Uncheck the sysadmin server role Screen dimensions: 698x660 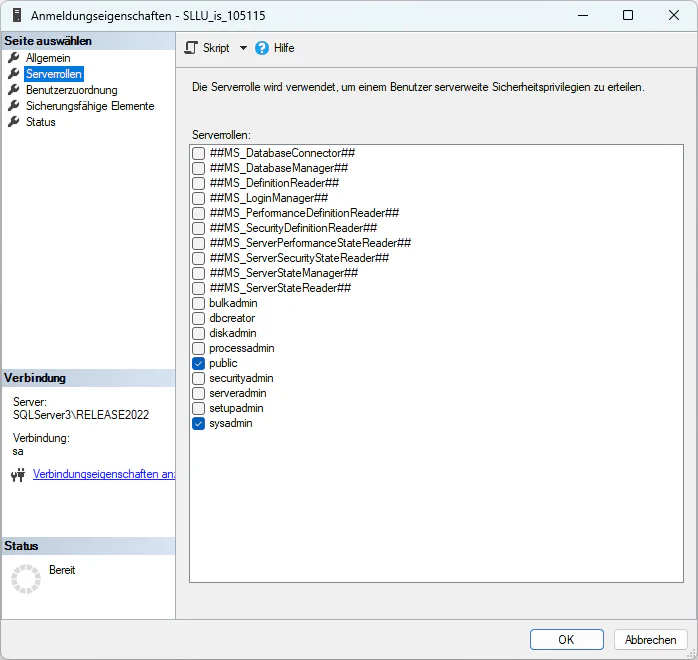199,424
